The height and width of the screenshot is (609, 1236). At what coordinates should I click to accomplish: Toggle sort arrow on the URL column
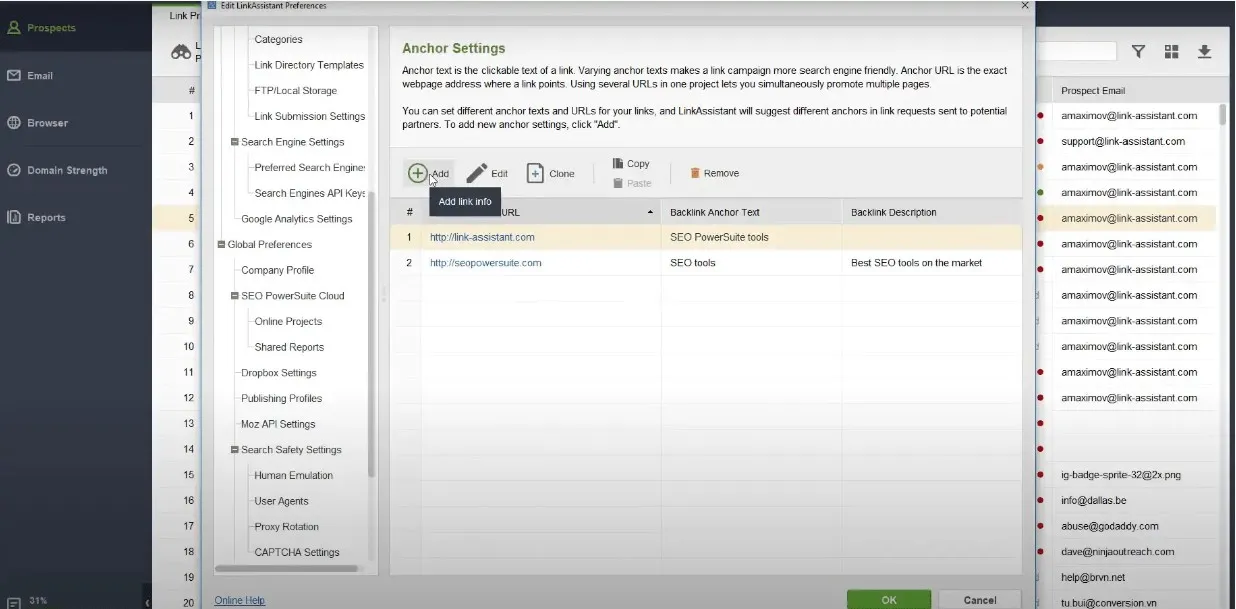click(651, 213)
